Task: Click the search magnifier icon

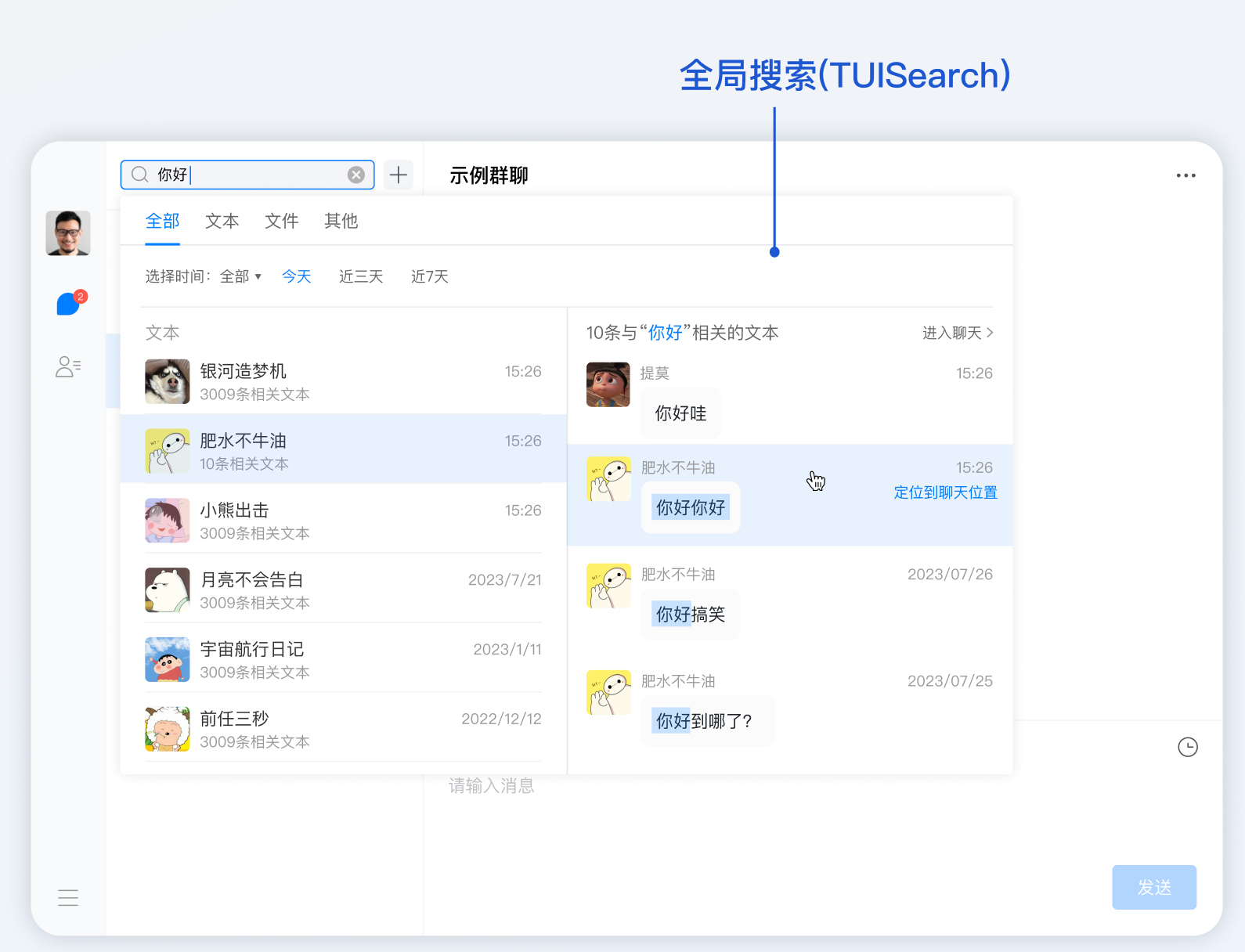Action: [139, 175]
